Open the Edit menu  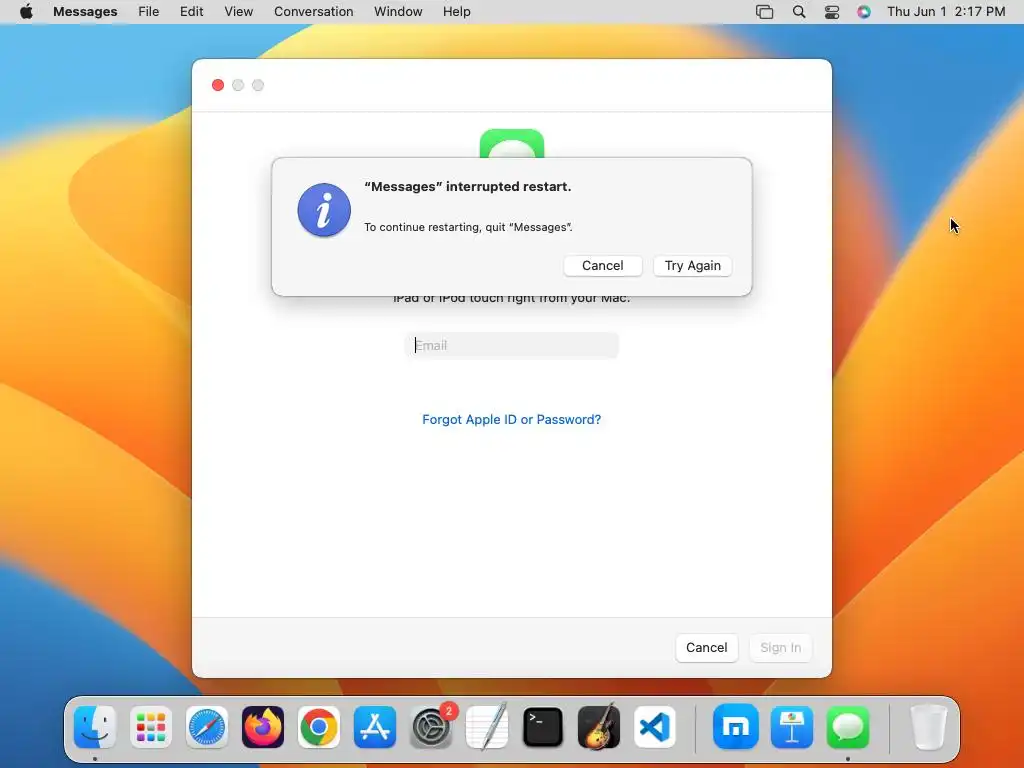coord(192,12)
